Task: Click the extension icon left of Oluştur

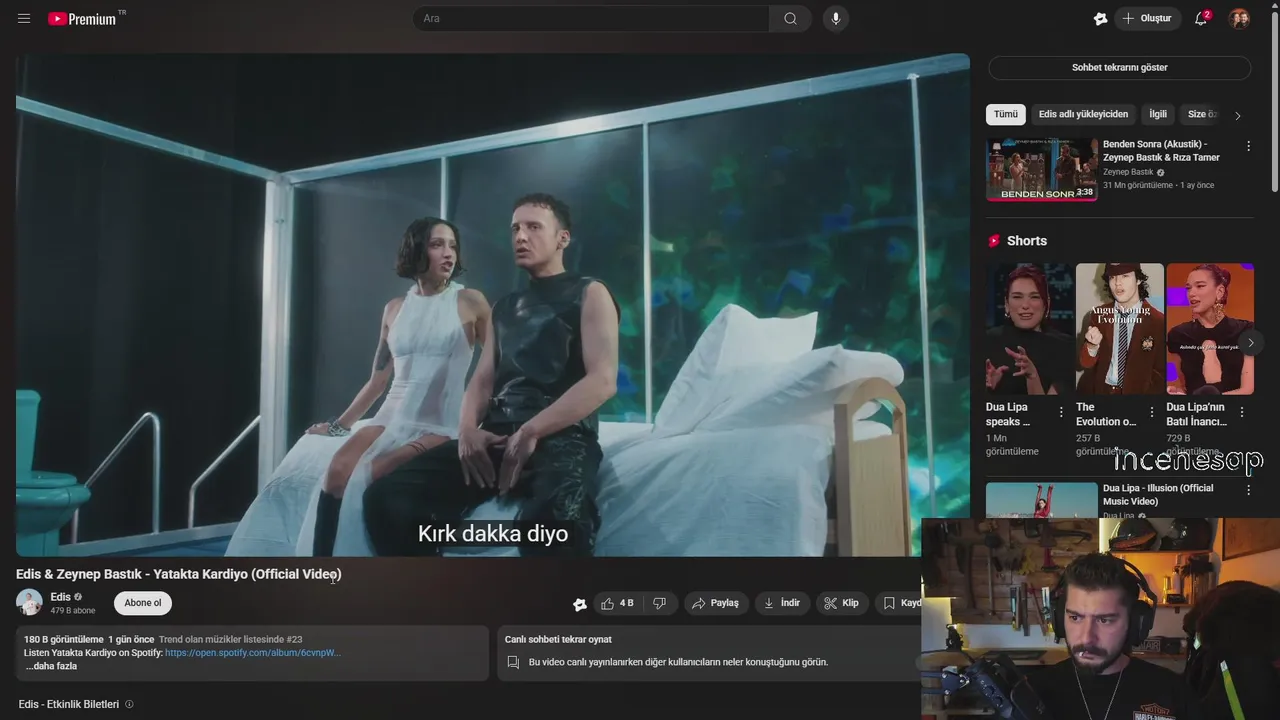Action: pyautogui.click(x=1100, y=18)
